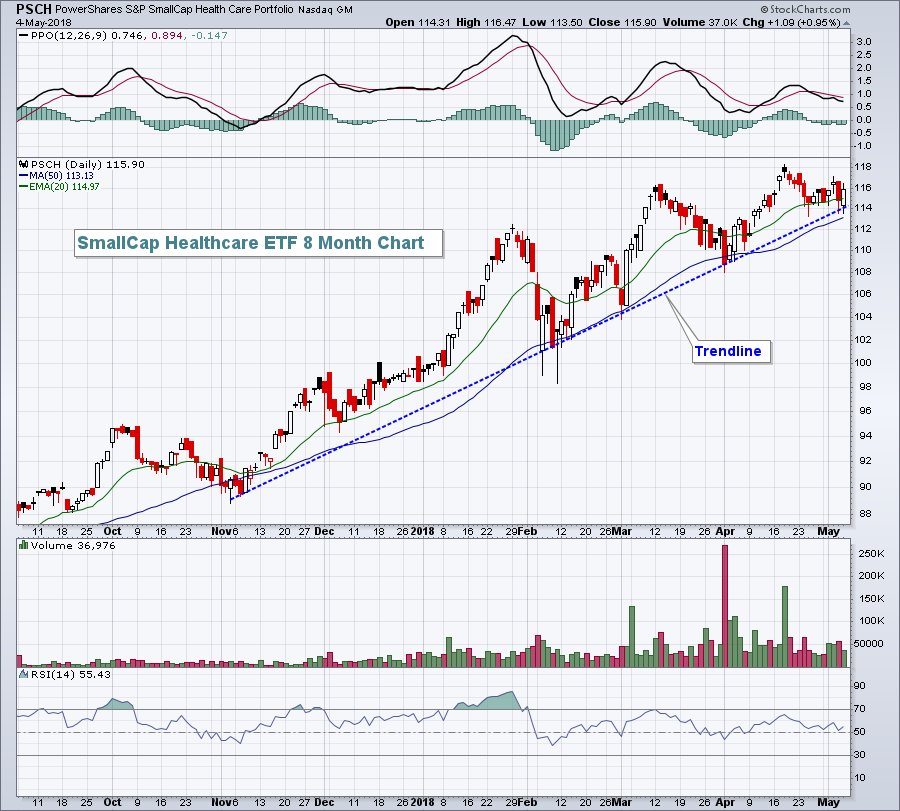Screen dimensions: 900x811
Task: Click the green line marker before EMA(20)
Action: click(x=24, y=187)
